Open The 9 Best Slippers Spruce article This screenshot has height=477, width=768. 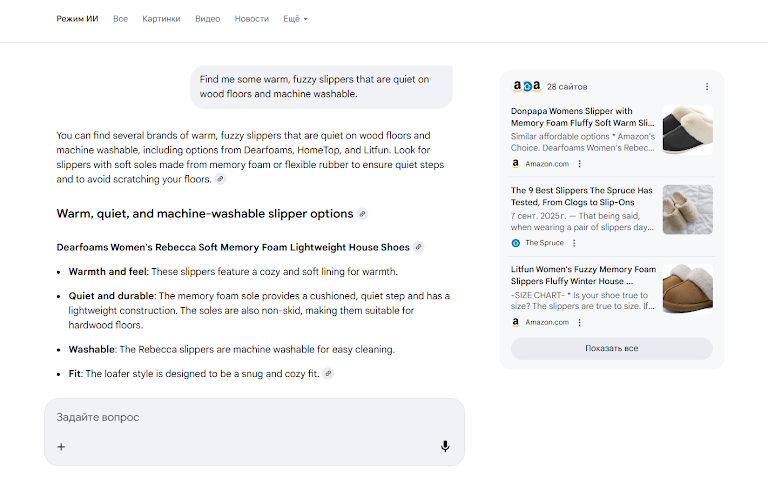581,196
